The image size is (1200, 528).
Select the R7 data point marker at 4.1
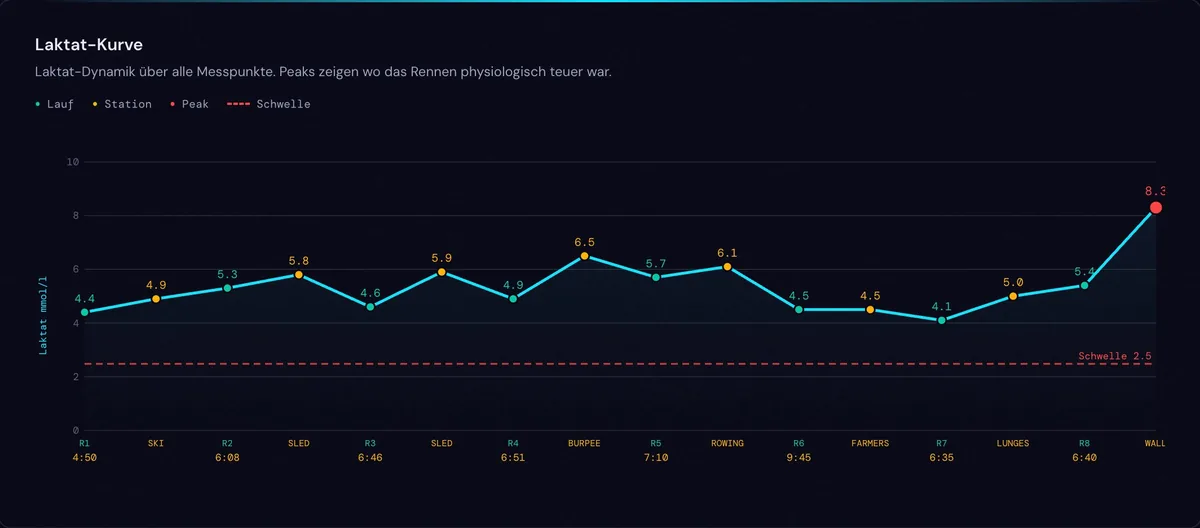(x=941, y=320)
